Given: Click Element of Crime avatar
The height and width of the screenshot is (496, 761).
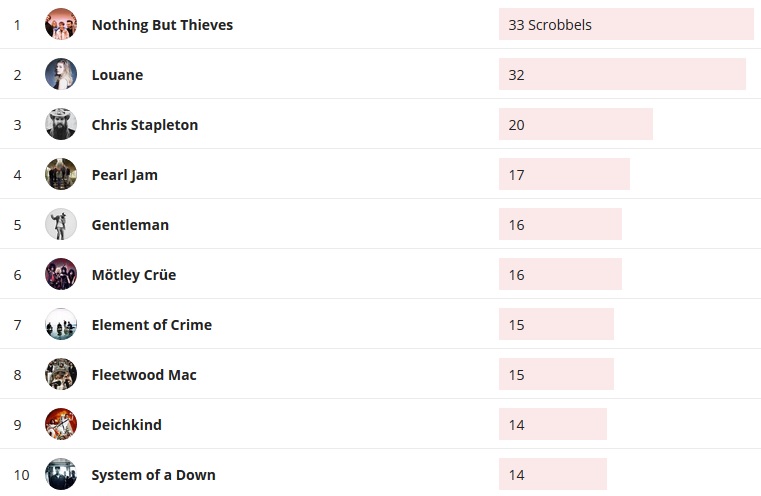Looking at the screenshot, I should click(x=61, y=324).
